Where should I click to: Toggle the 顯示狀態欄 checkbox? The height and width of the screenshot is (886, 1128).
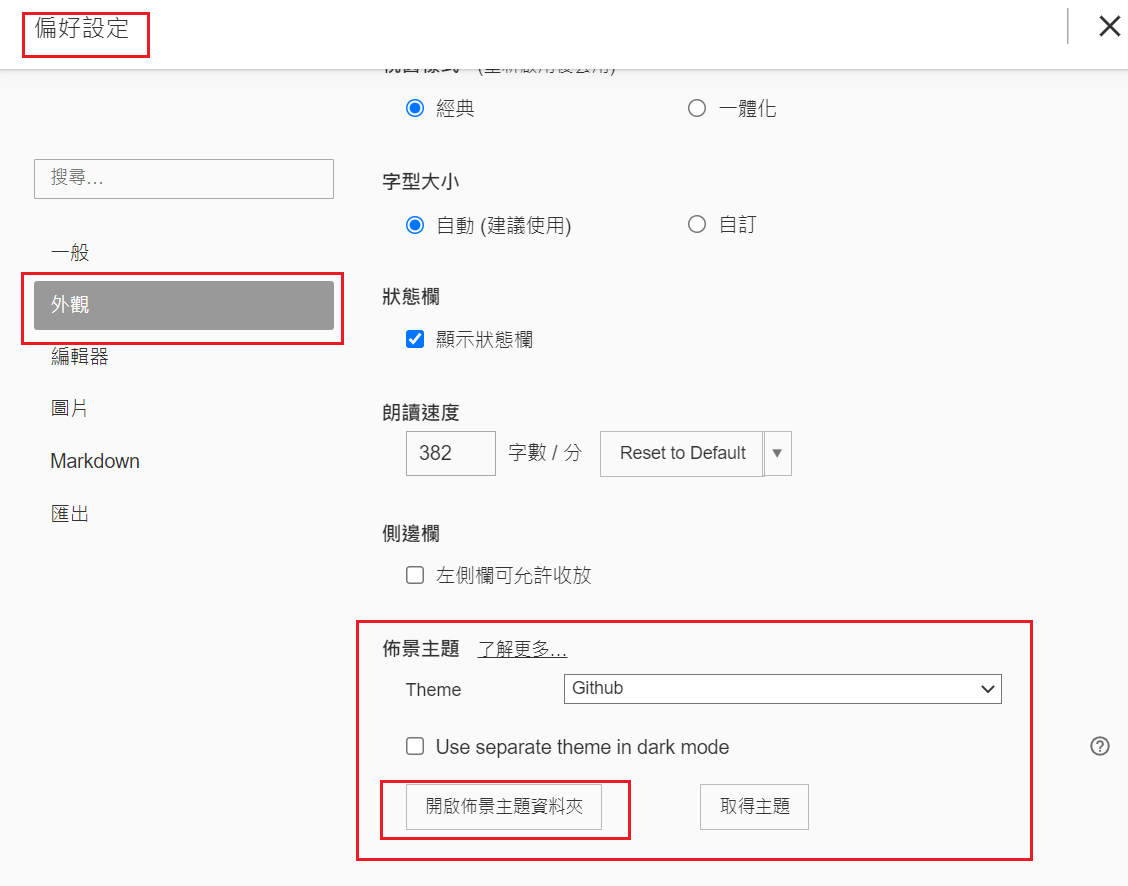tap(415, 339)
